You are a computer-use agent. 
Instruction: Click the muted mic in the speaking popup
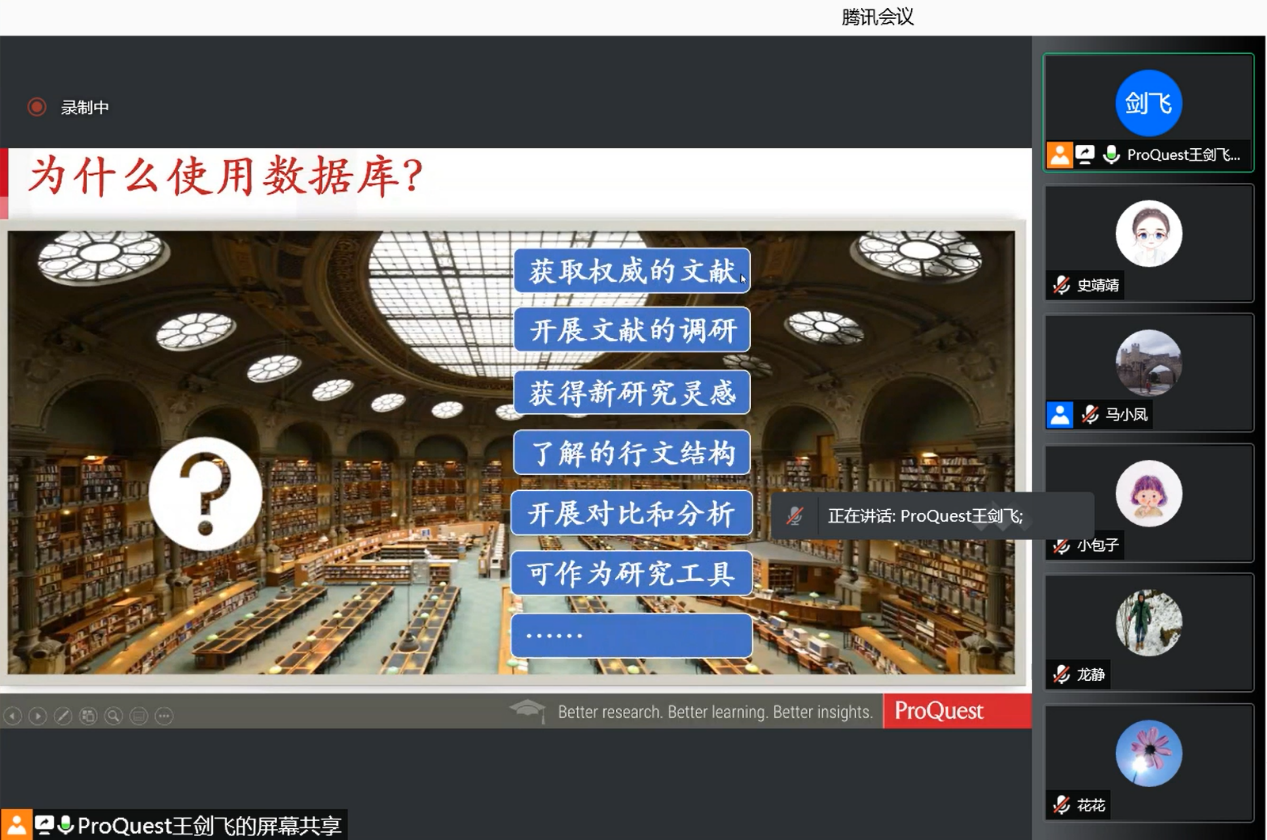click(795, 516)
